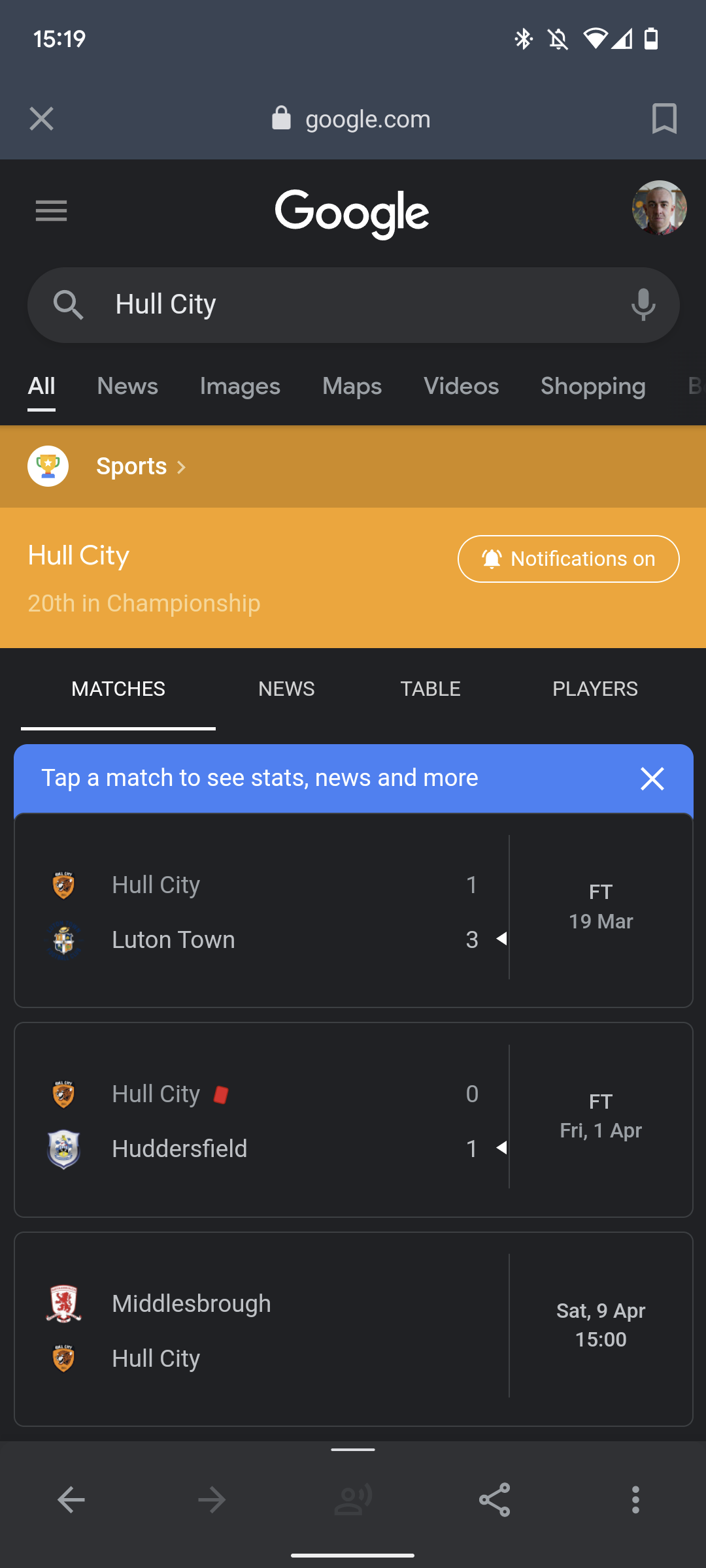Expand the Sports section chevron
Viewport: 706px width, 1568px height.
tap(181, 467)
